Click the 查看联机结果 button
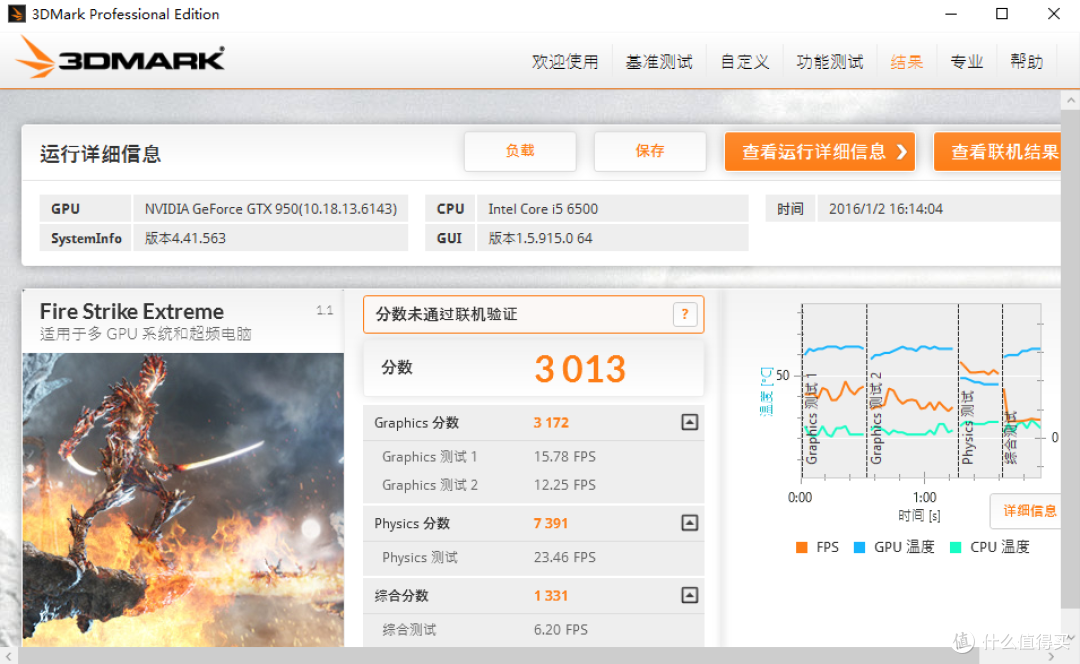Viewport: 1080px width, 664px height. (x=997, y=152)
